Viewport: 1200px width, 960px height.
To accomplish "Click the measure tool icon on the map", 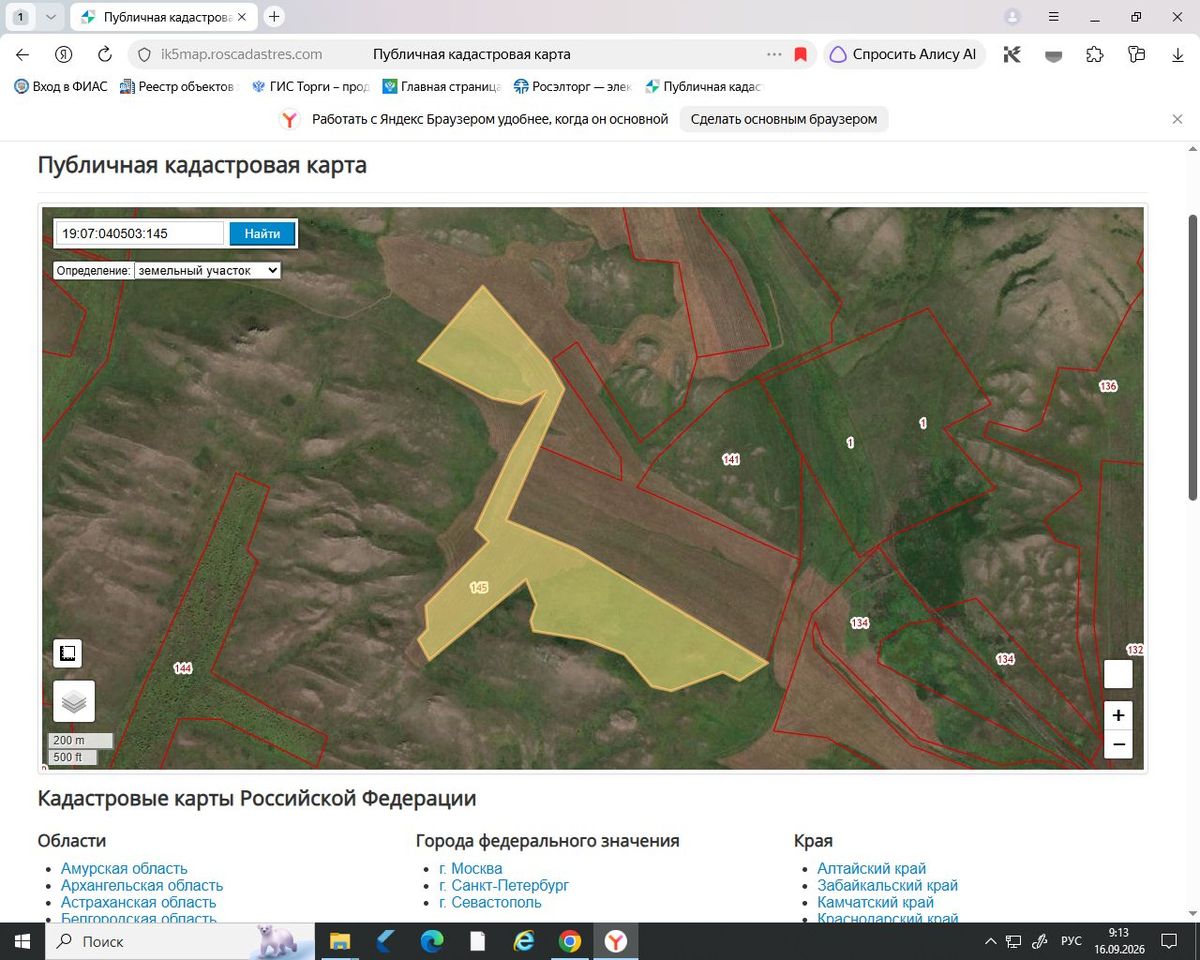I will [67, 654].
